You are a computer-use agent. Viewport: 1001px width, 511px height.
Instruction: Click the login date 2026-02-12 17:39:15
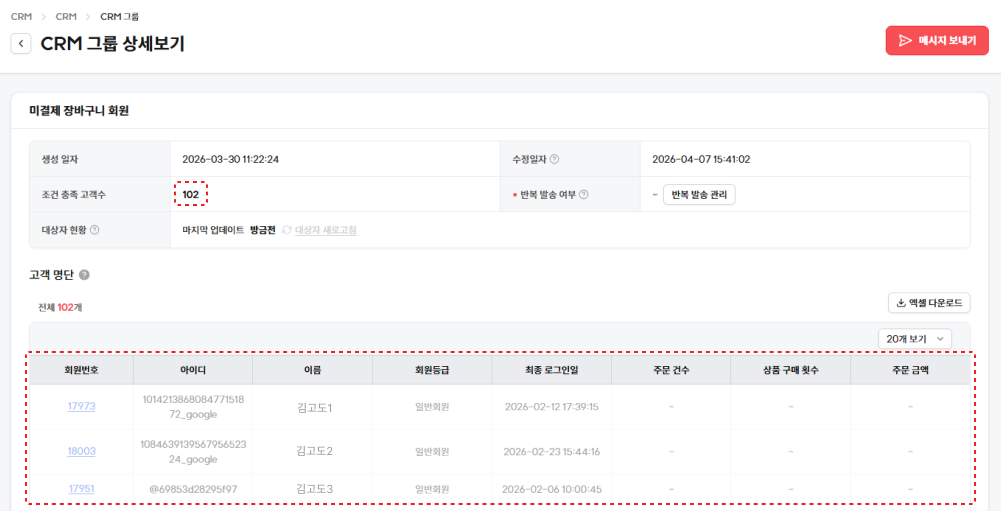(x=552, y=407)
